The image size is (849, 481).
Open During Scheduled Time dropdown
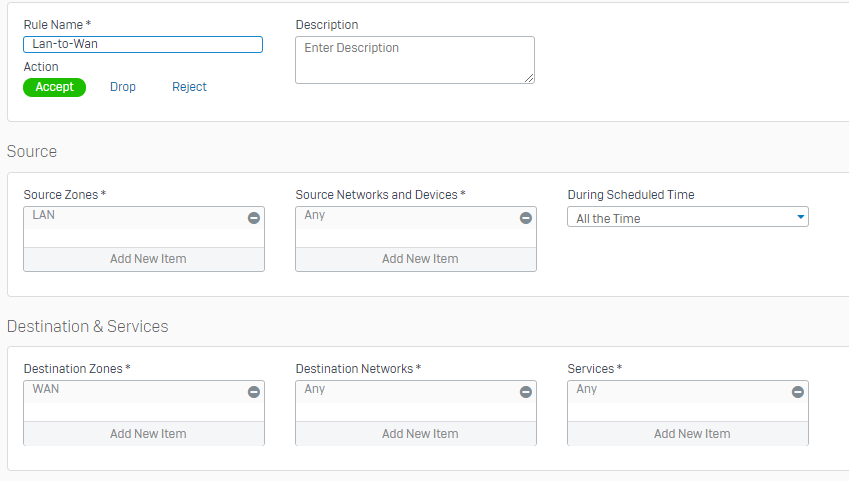(x=687, y=218)
